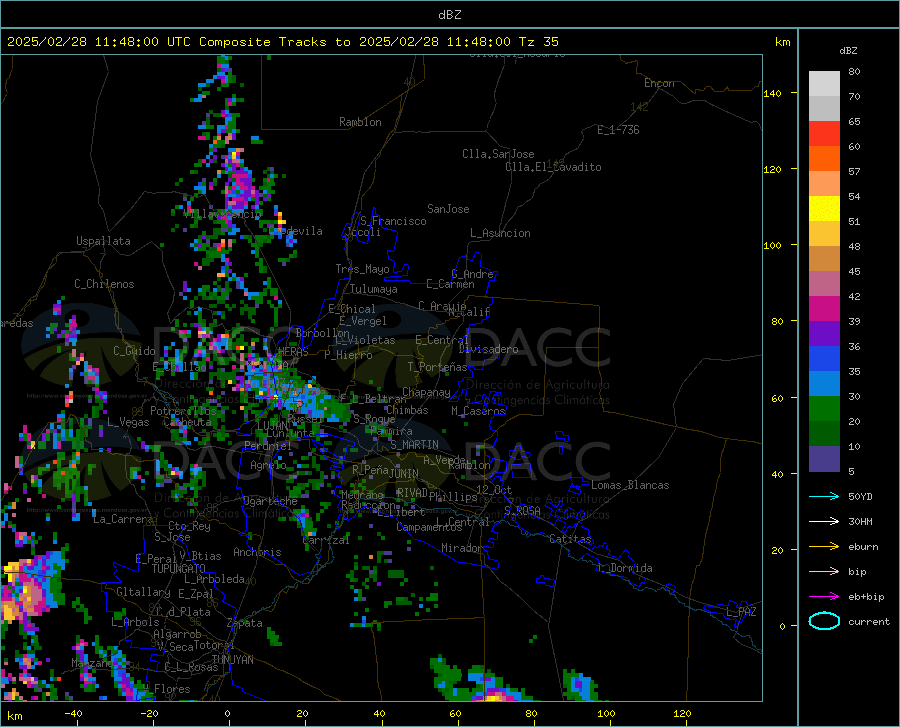Click the 'L_PAZ' map label
The image size is (900, 727).
pos(741,612)
